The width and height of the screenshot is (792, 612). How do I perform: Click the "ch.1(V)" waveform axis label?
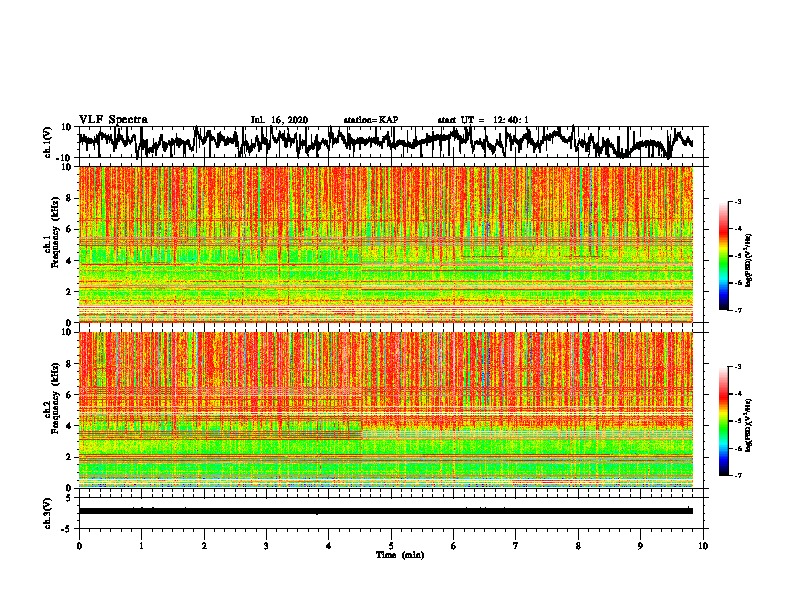[48, 142]
